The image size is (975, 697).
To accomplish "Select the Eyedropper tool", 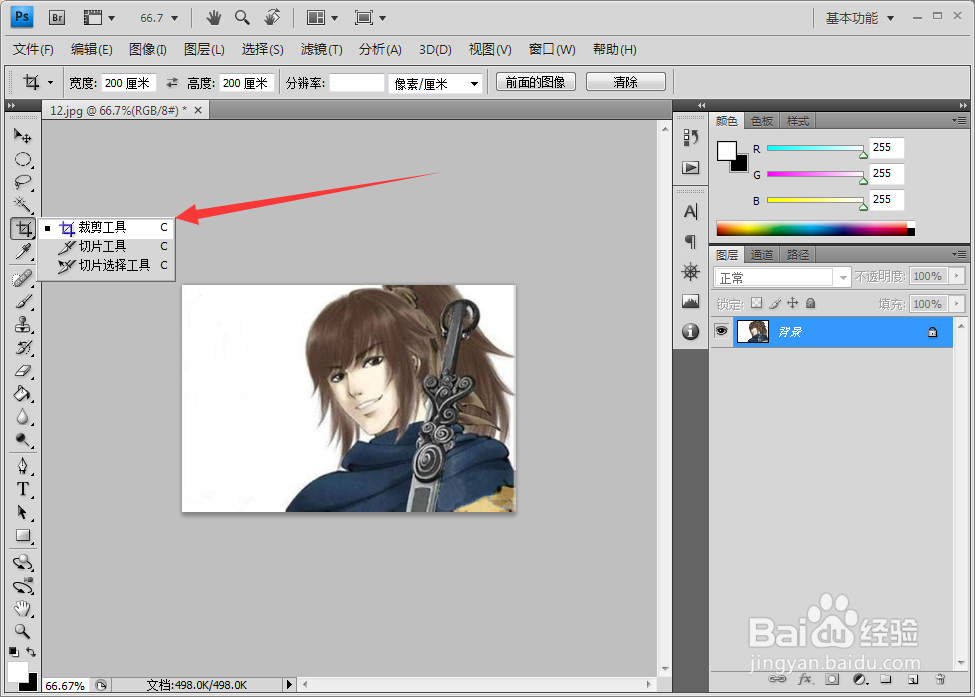I will tap(23, 251).
